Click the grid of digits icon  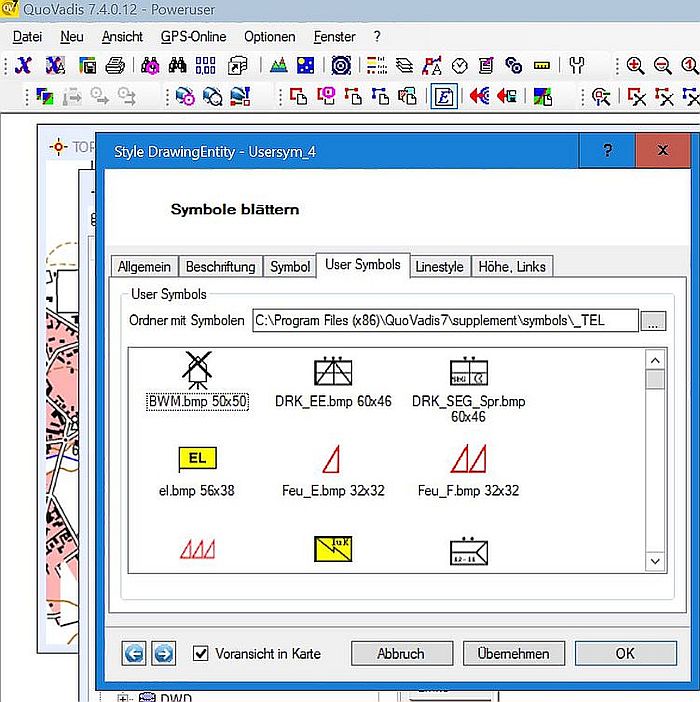pyautogui.click(x=205, y=66)
